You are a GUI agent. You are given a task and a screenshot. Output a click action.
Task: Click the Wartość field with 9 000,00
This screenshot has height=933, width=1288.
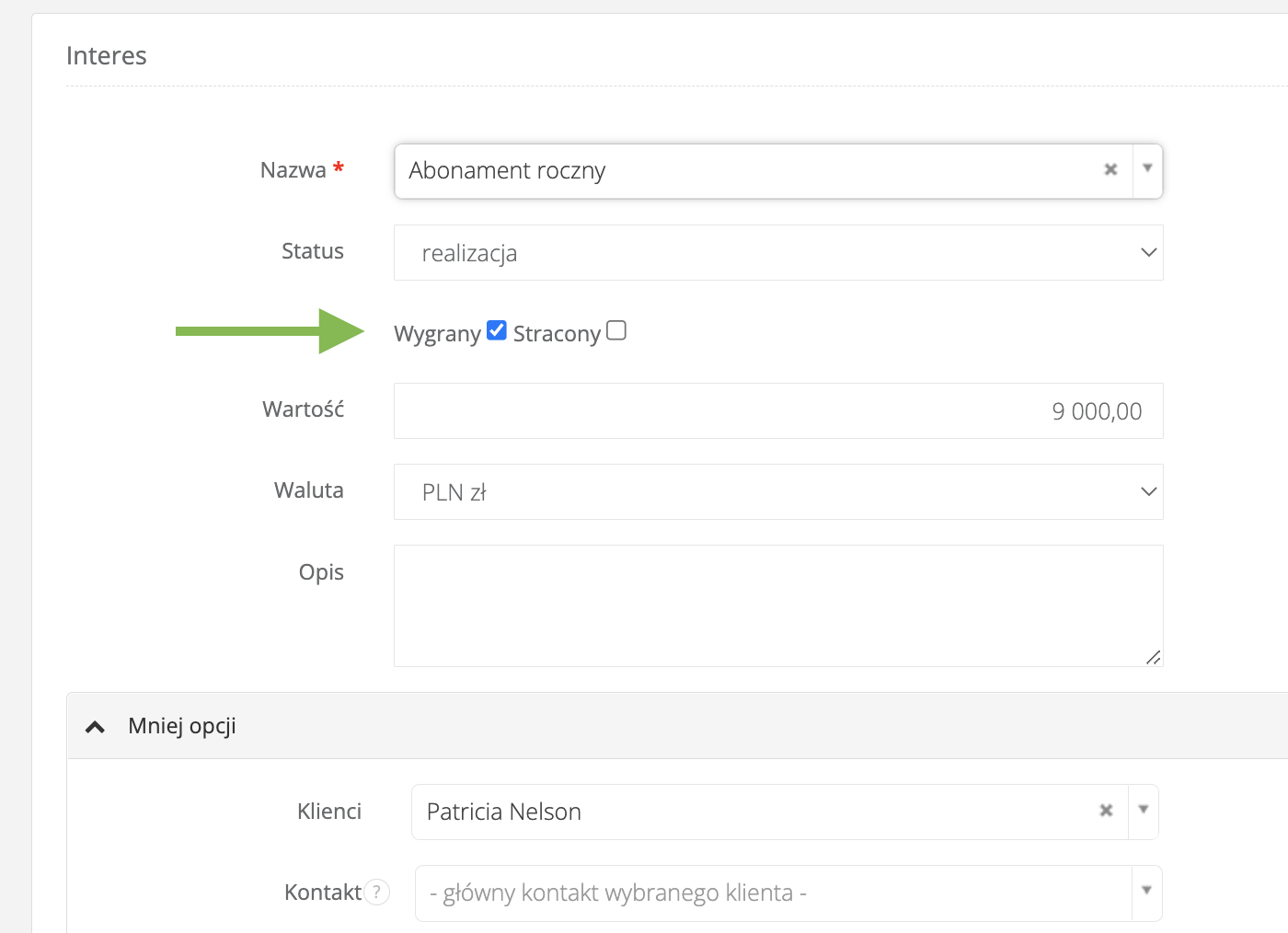click(x=778, y=411)
